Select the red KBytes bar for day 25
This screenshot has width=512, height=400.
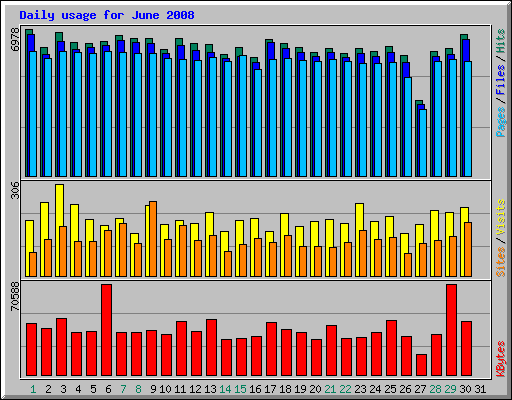[x=391, y=348]
